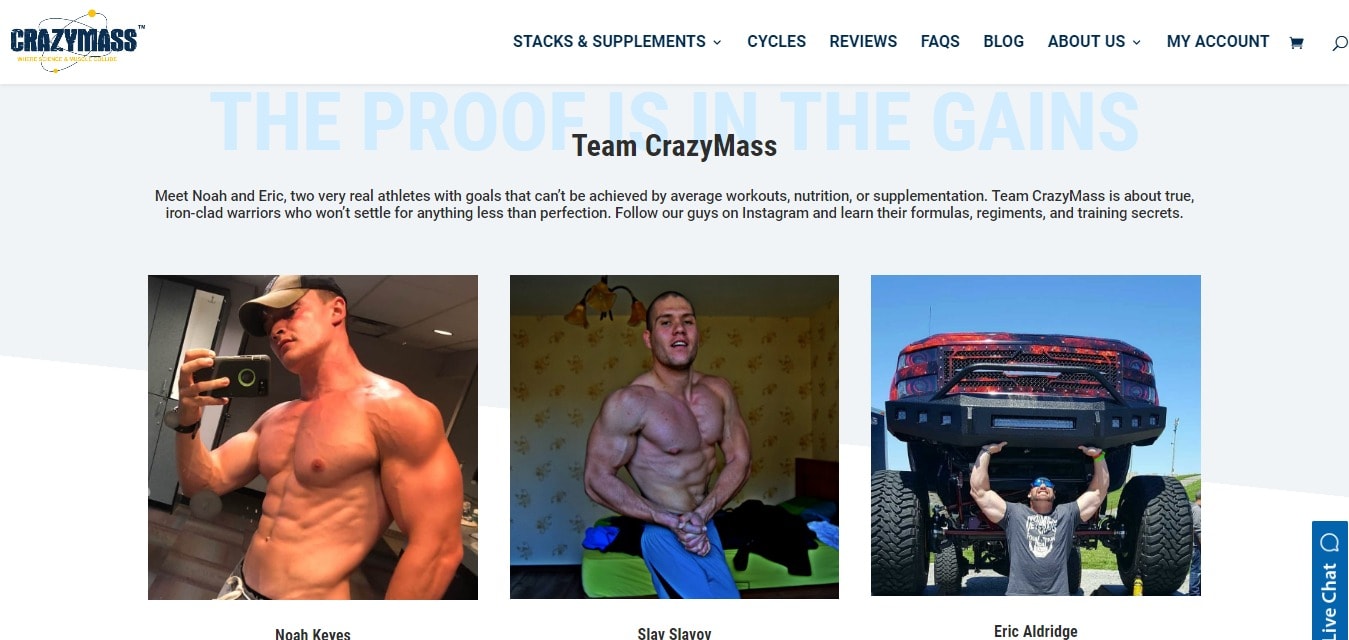Image resolution: width=1349 pixels, height=640 pixels.
Task: Open My Account
Action: click(1218, 41)
